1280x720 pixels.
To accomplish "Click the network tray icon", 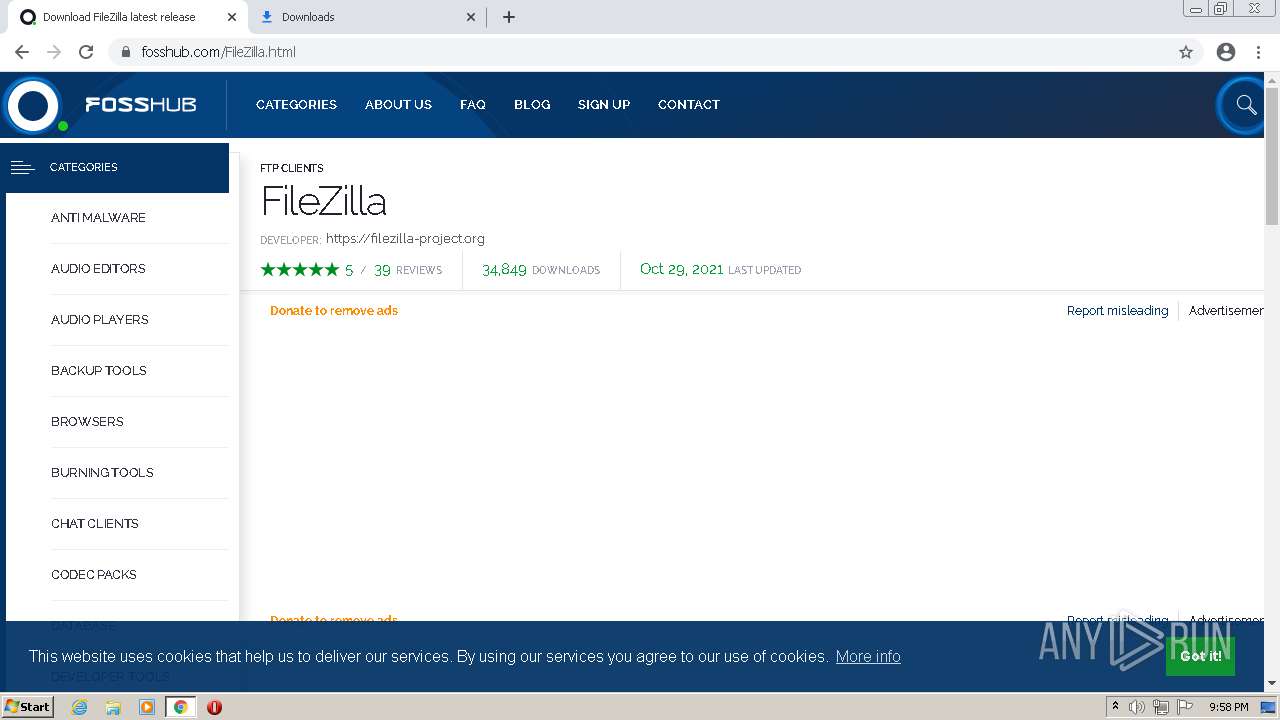I will [1161, 707].
